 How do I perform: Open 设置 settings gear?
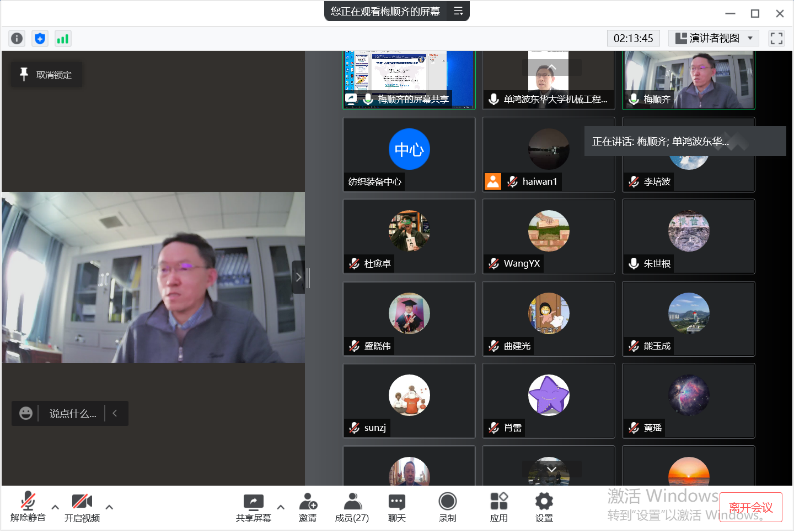click(544, 505)
